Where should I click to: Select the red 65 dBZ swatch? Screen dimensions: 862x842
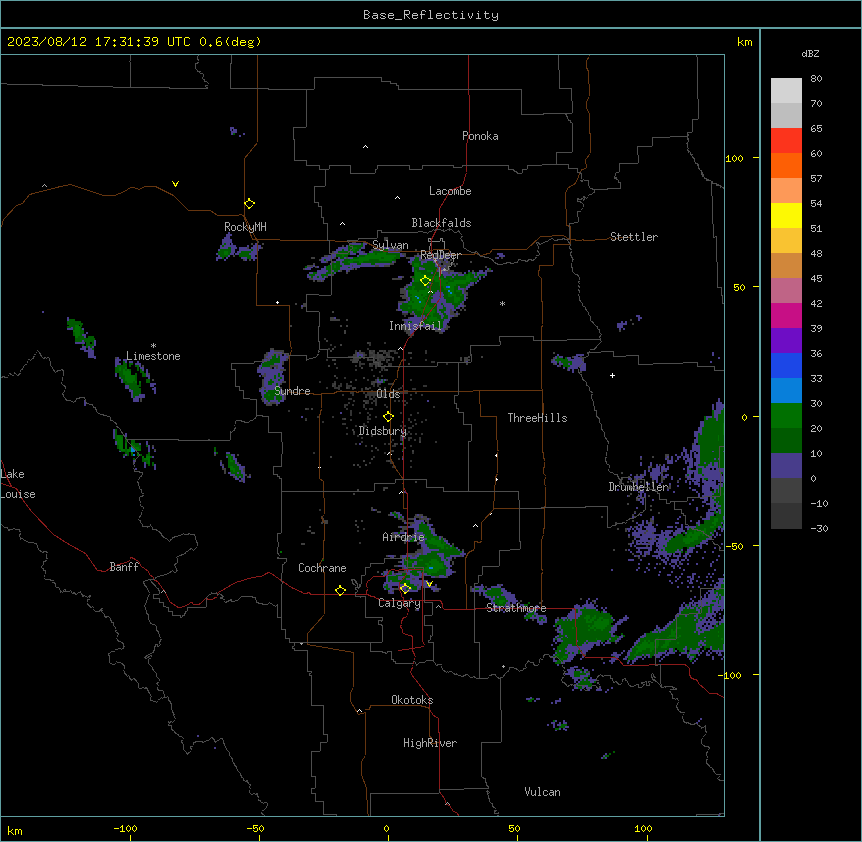786,140
